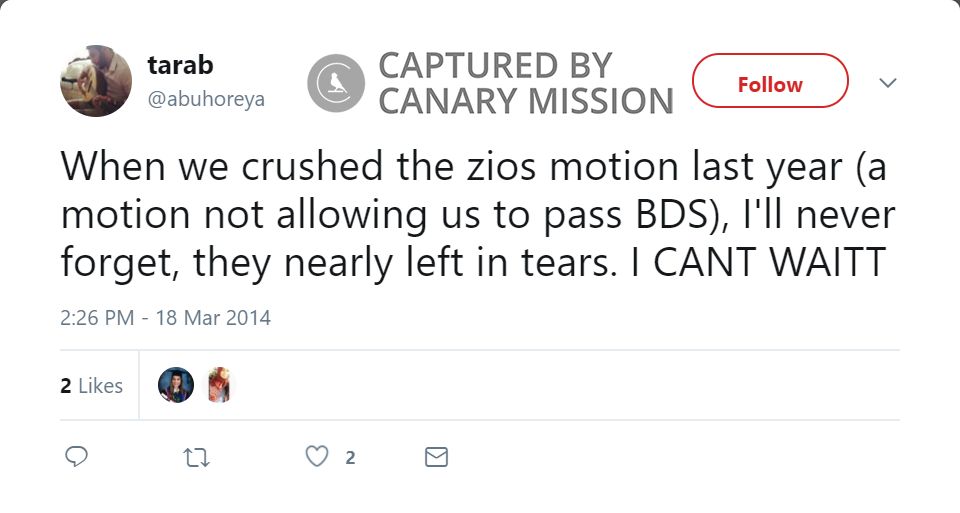Click the word 'Likes' label
Image resolution: width=960 pixels, height=513 pixels.
click(100, 385)
